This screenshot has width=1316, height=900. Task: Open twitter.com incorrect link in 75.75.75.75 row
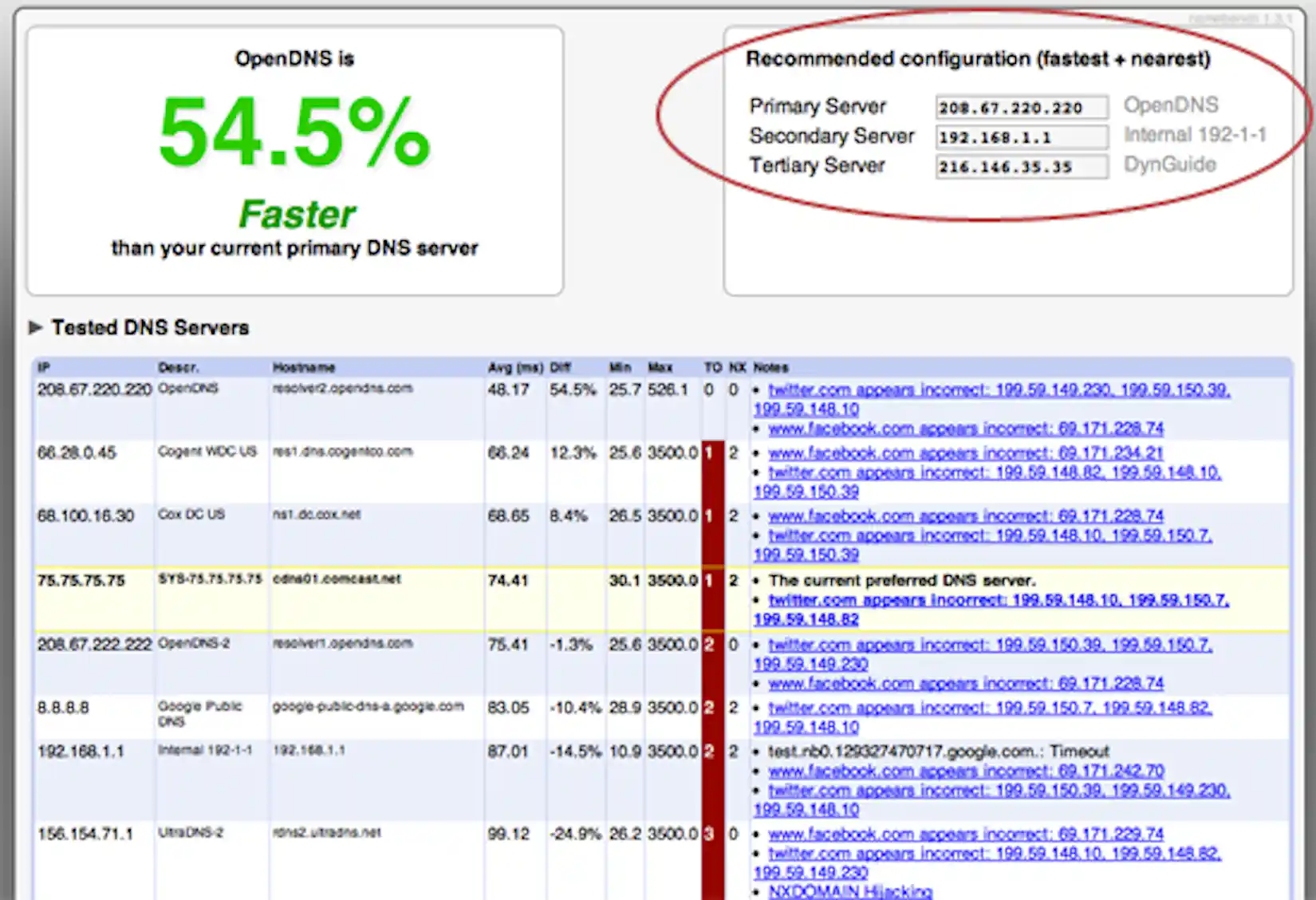pyautogui.click(x=991, y=610)
